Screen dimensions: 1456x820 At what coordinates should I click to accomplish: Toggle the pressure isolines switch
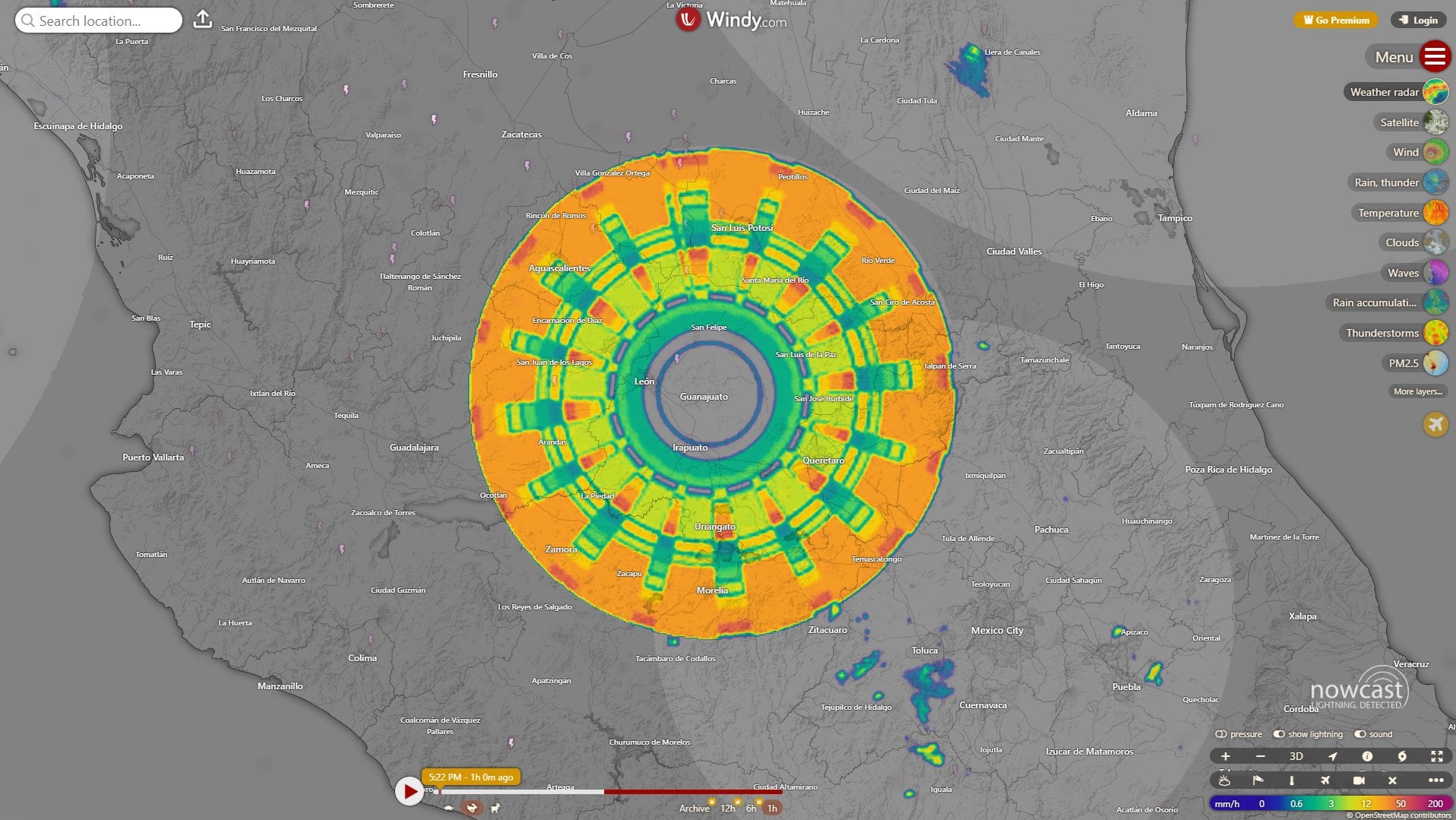tap(1222, 734)
